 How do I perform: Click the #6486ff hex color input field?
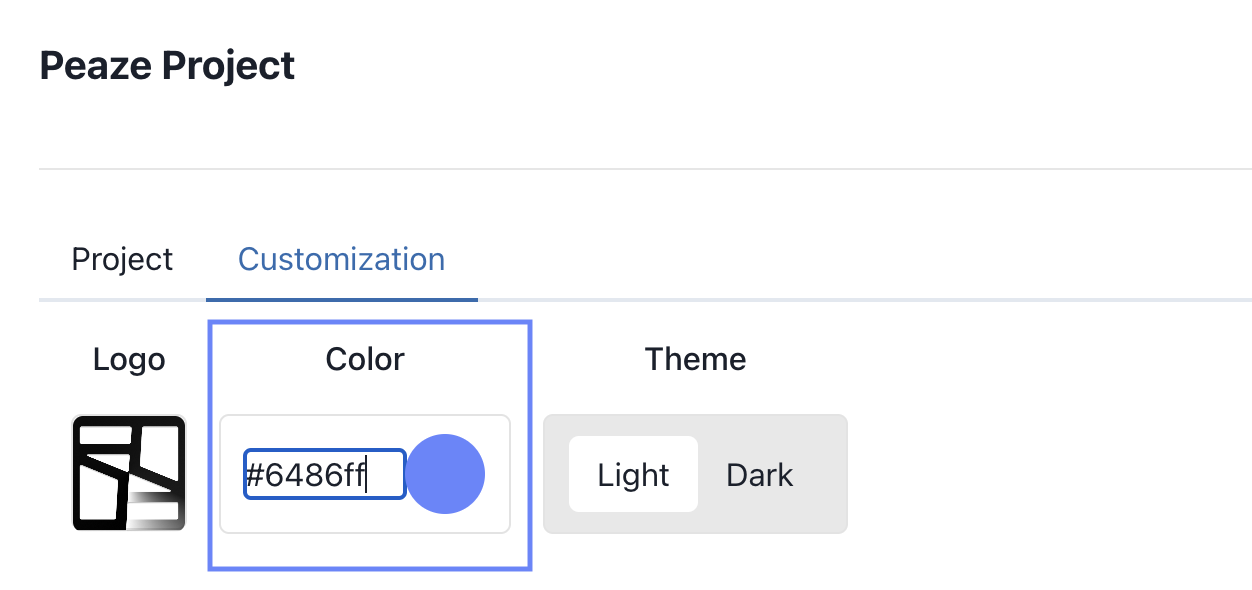[323, 474]
